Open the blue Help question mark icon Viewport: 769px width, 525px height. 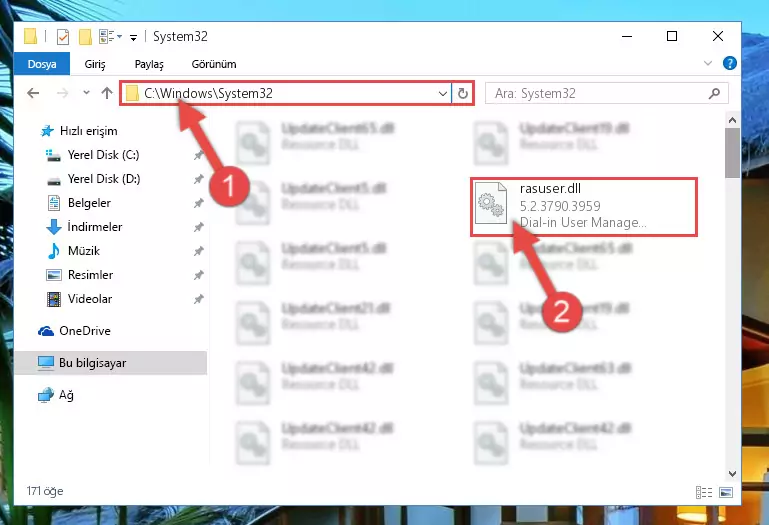coord(730,63)
